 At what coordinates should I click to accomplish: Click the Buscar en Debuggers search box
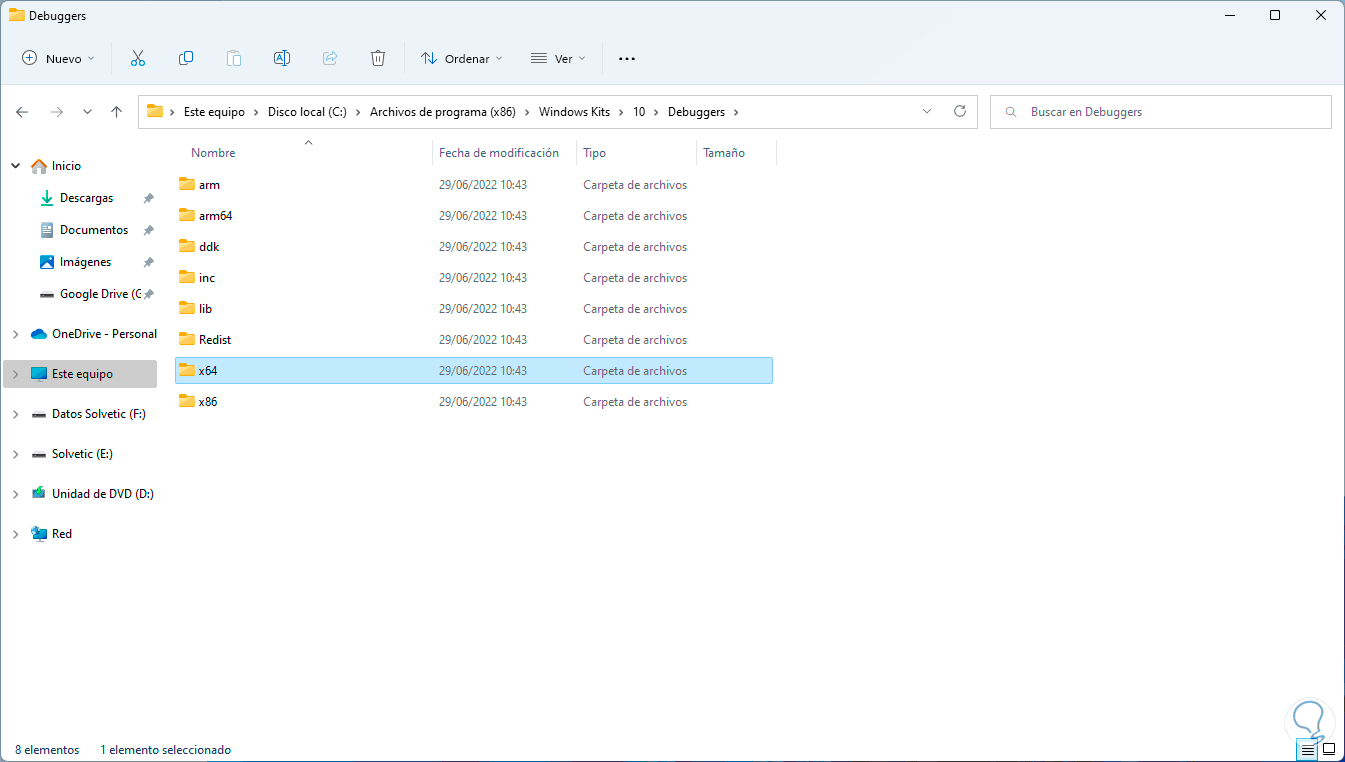1161,112
